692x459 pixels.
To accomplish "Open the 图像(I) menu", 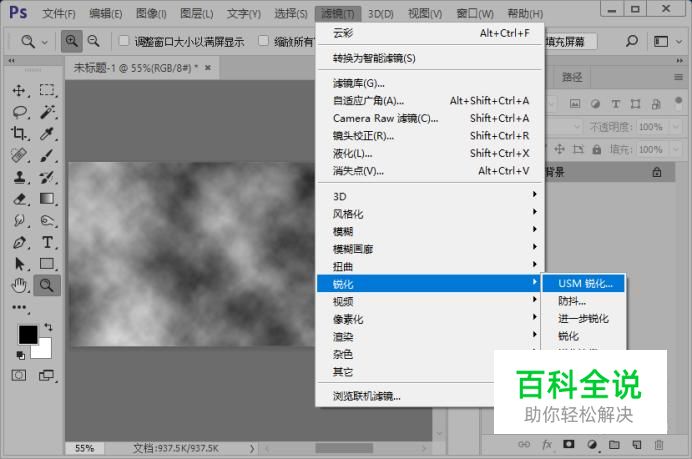I will 151,14.
